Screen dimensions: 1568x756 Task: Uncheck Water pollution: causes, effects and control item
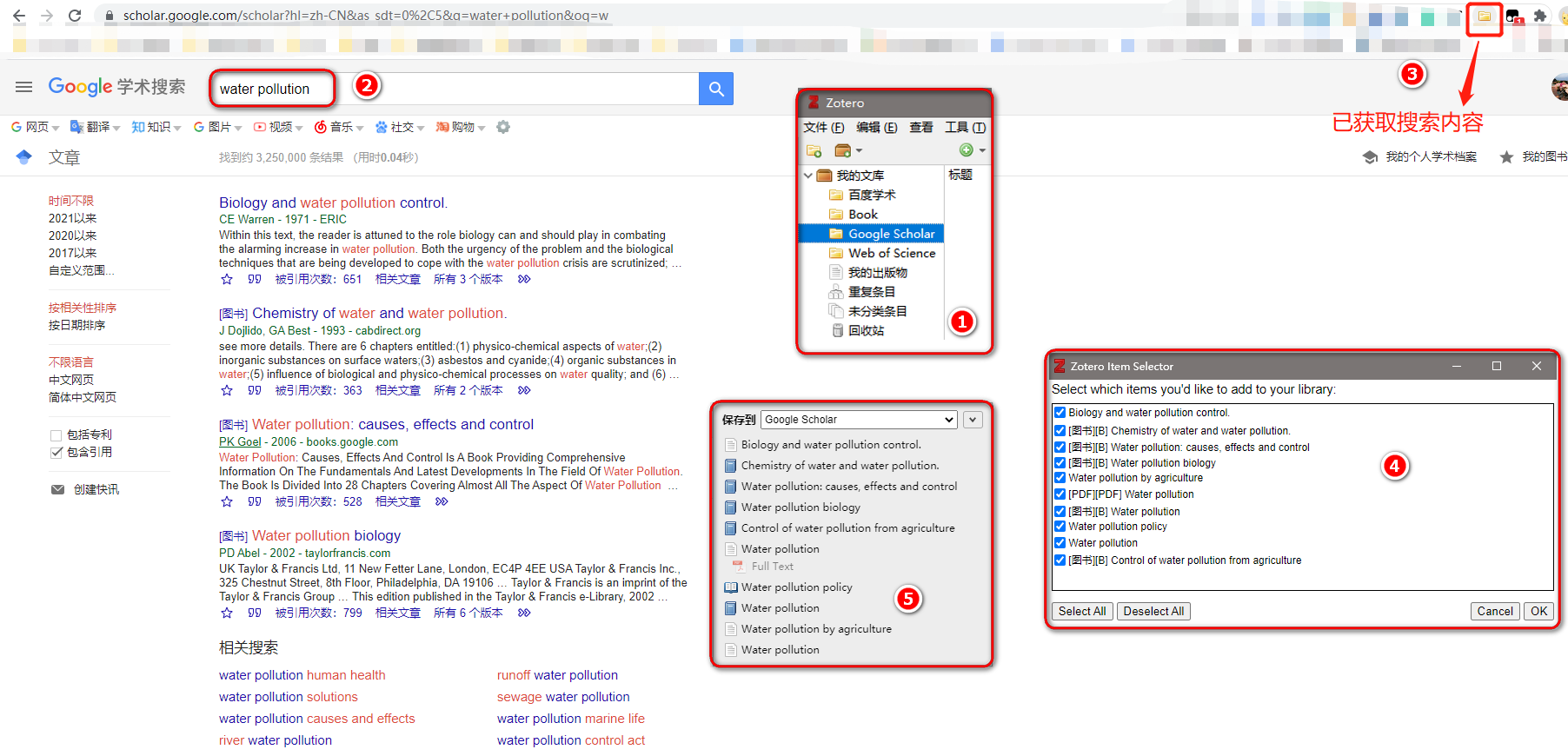click(x=1060, y=448)
